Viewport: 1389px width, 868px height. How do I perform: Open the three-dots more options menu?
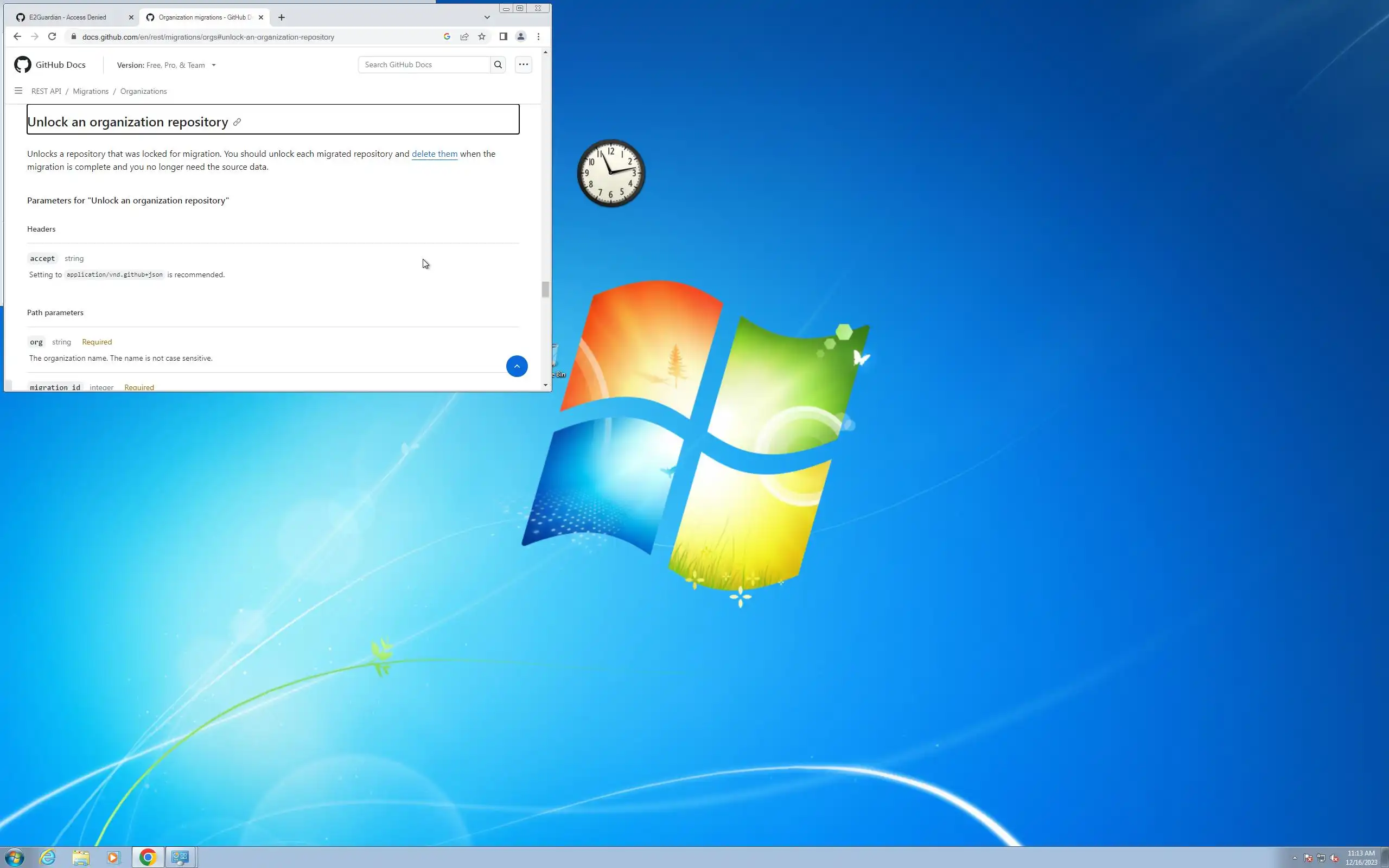coord(523,65)
